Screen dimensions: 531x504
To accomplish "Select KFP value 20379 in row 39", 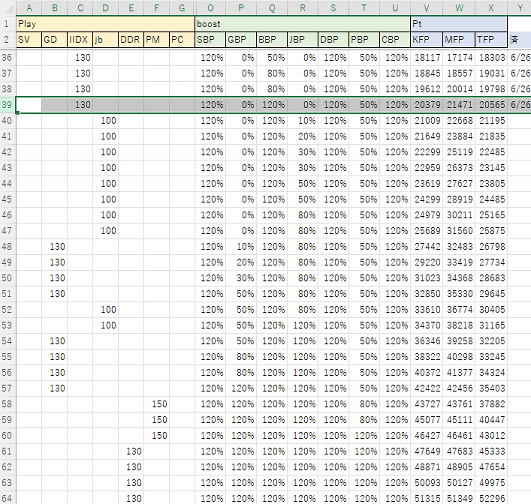I will pos(426,105).
